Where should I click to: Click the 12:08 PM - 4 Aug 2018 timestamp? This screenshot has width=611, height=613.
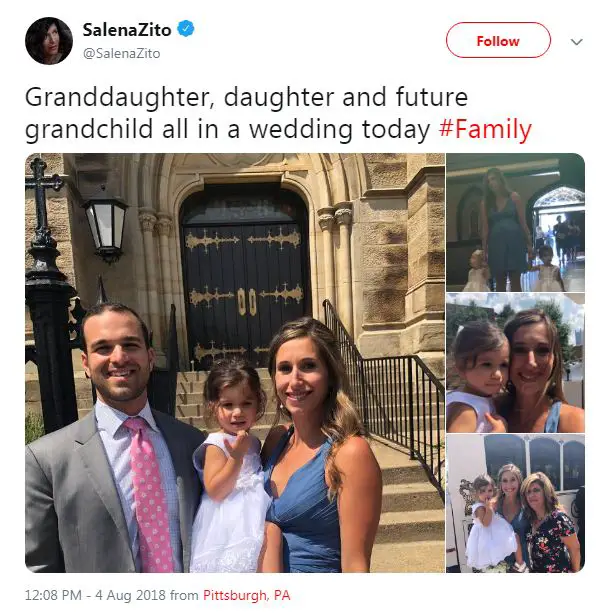tap(95, 595)
